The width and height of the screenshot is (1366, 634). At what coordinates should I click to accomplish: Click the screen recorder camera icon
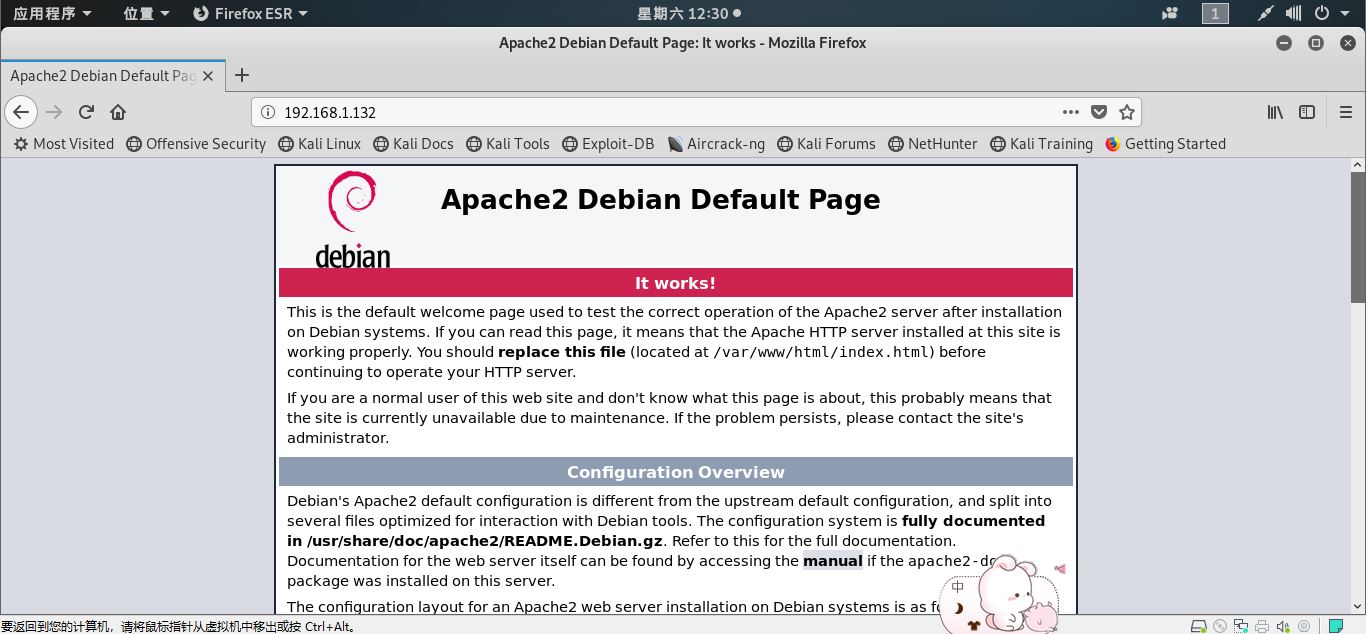click(1170, 13)
